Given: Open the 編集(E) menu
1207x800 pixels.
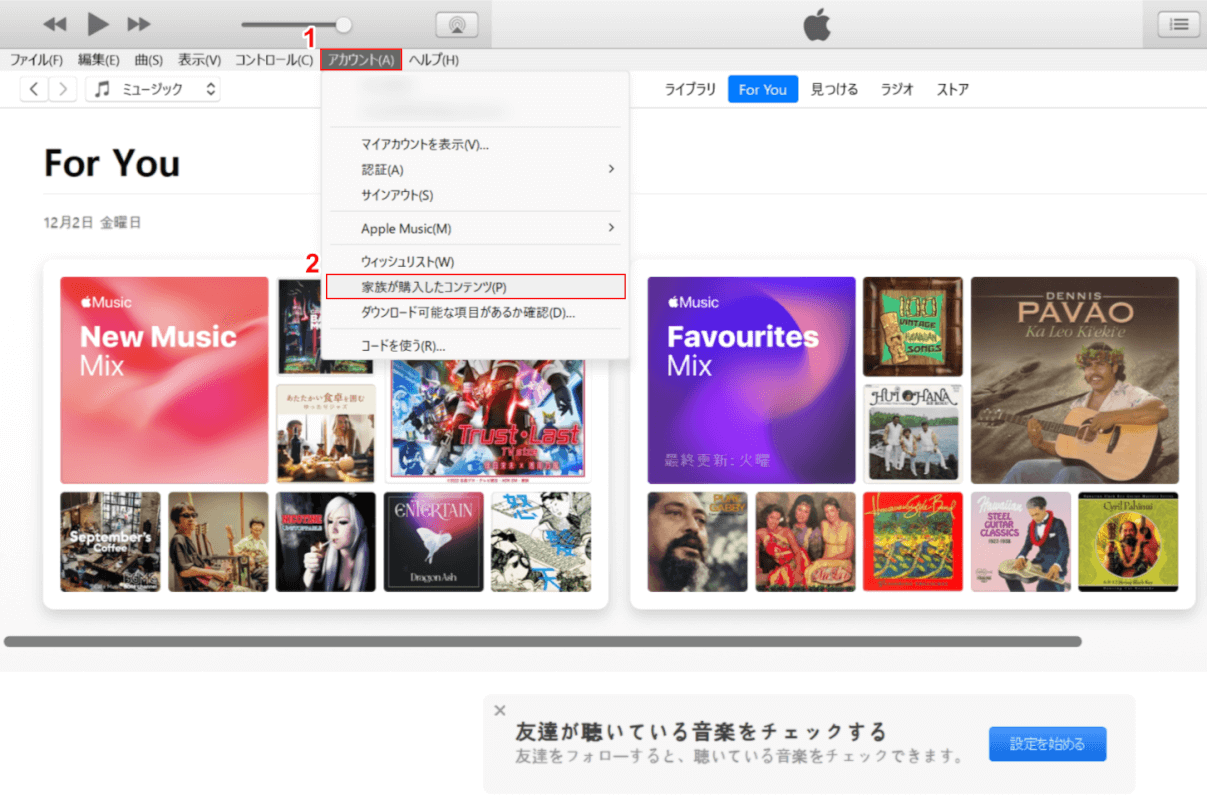Looking at the screenshot, I should 98,60.
